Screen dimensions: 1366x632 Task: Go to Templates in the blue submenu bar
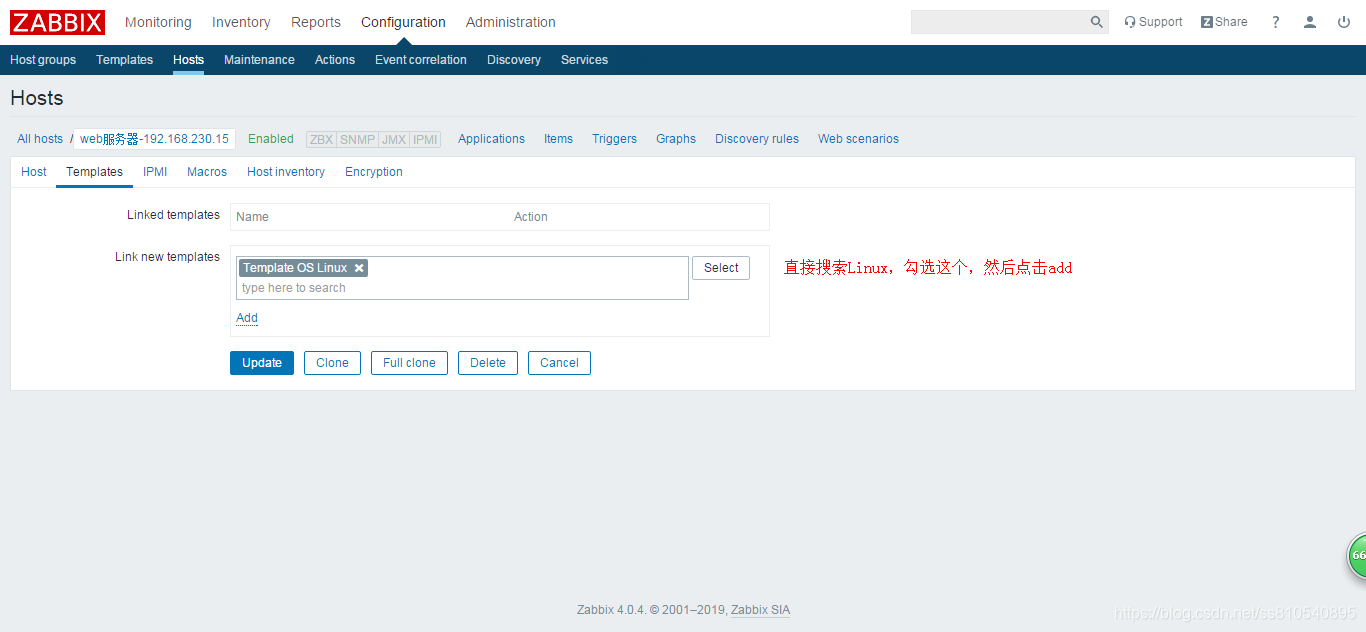click(124, 60)
